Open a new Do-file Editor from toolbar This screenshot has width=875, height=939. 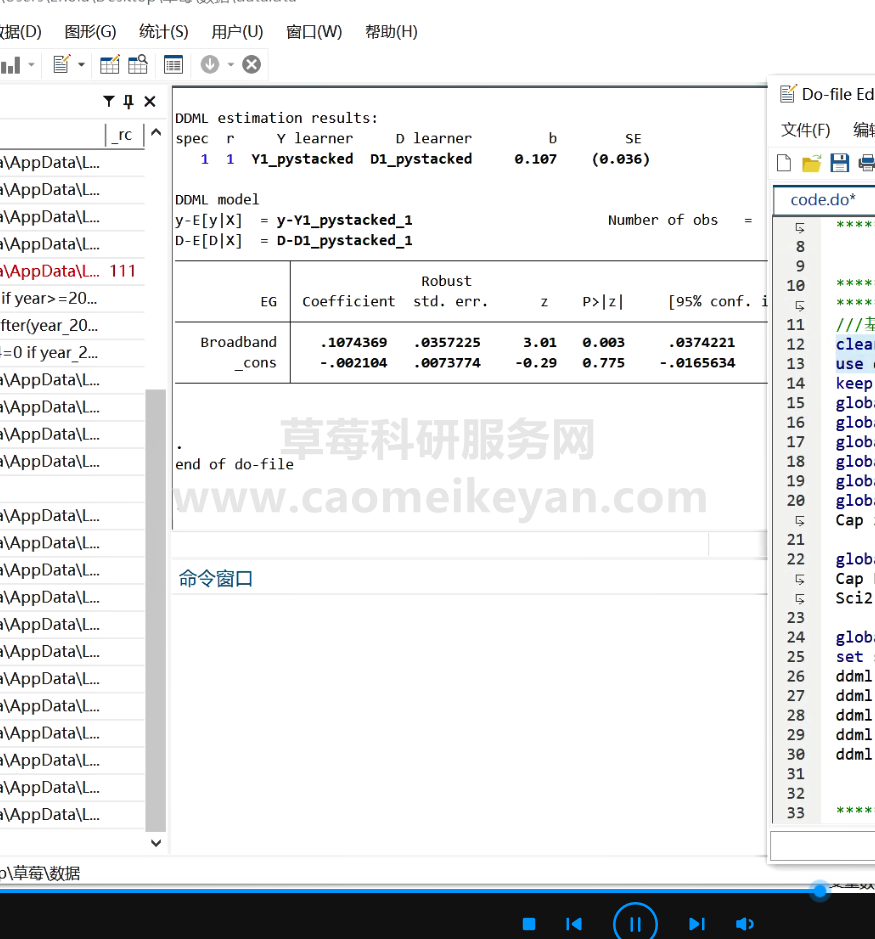pos(62,64)
